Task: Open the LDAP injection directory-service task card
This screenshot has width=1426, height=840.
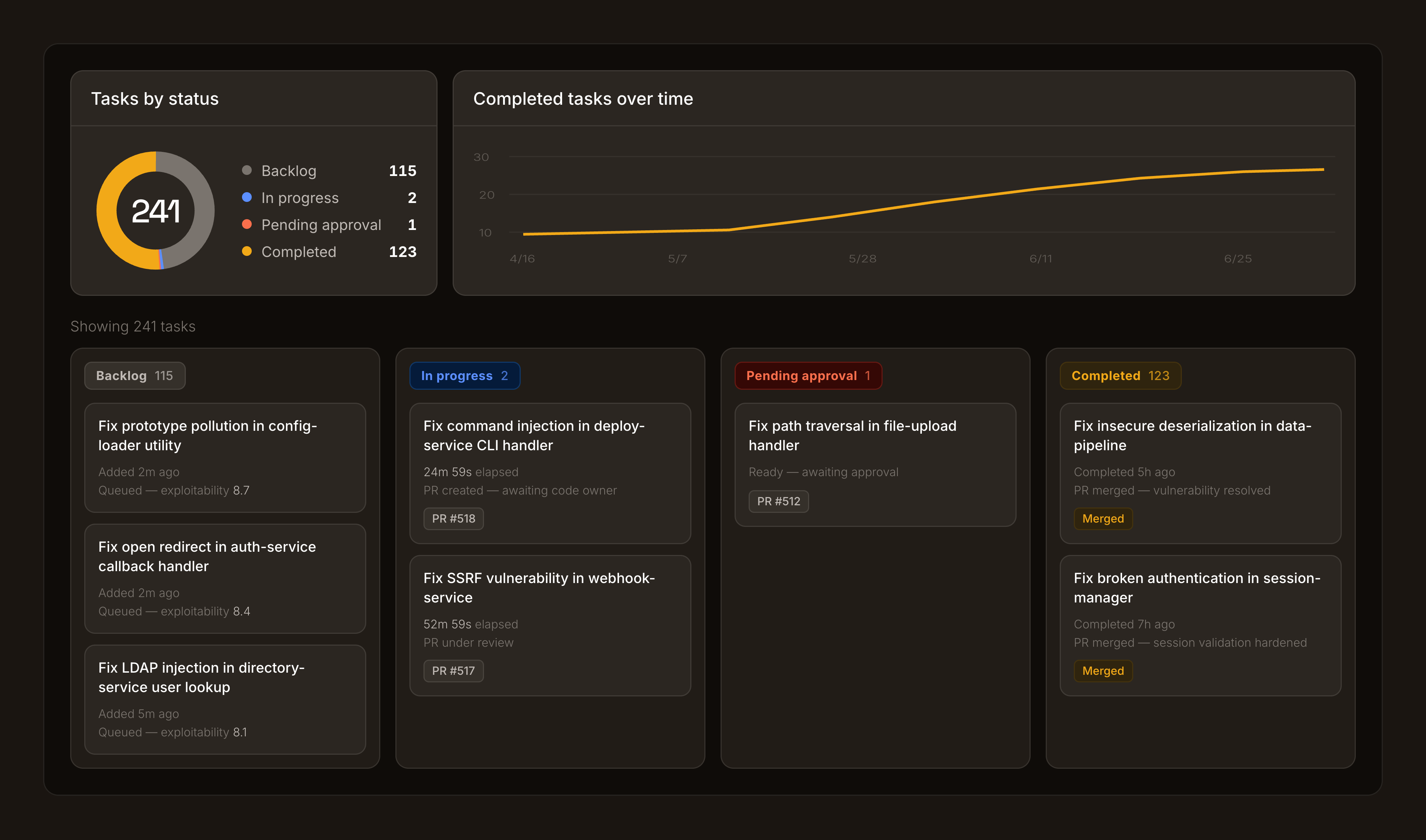Action: 225,700
